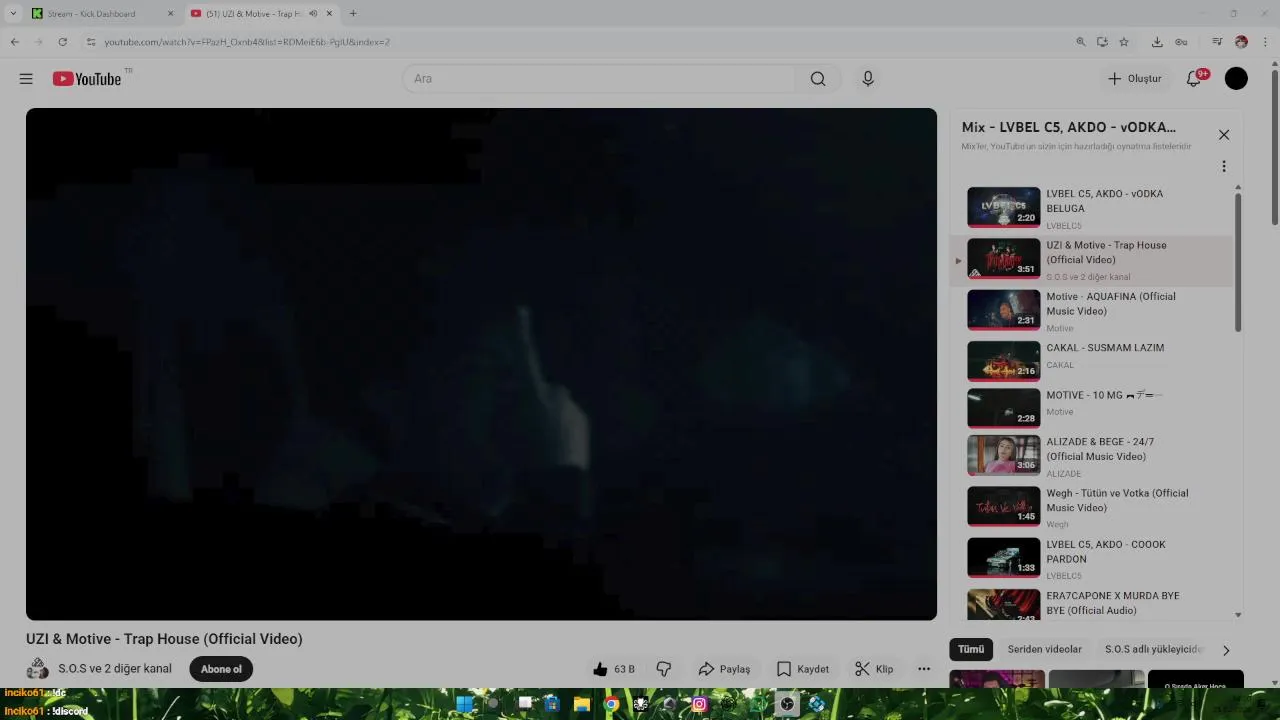Screen dimensions: 1280x720
Task: Open the browser downloads icon
Action: (x=1157, y=42)
